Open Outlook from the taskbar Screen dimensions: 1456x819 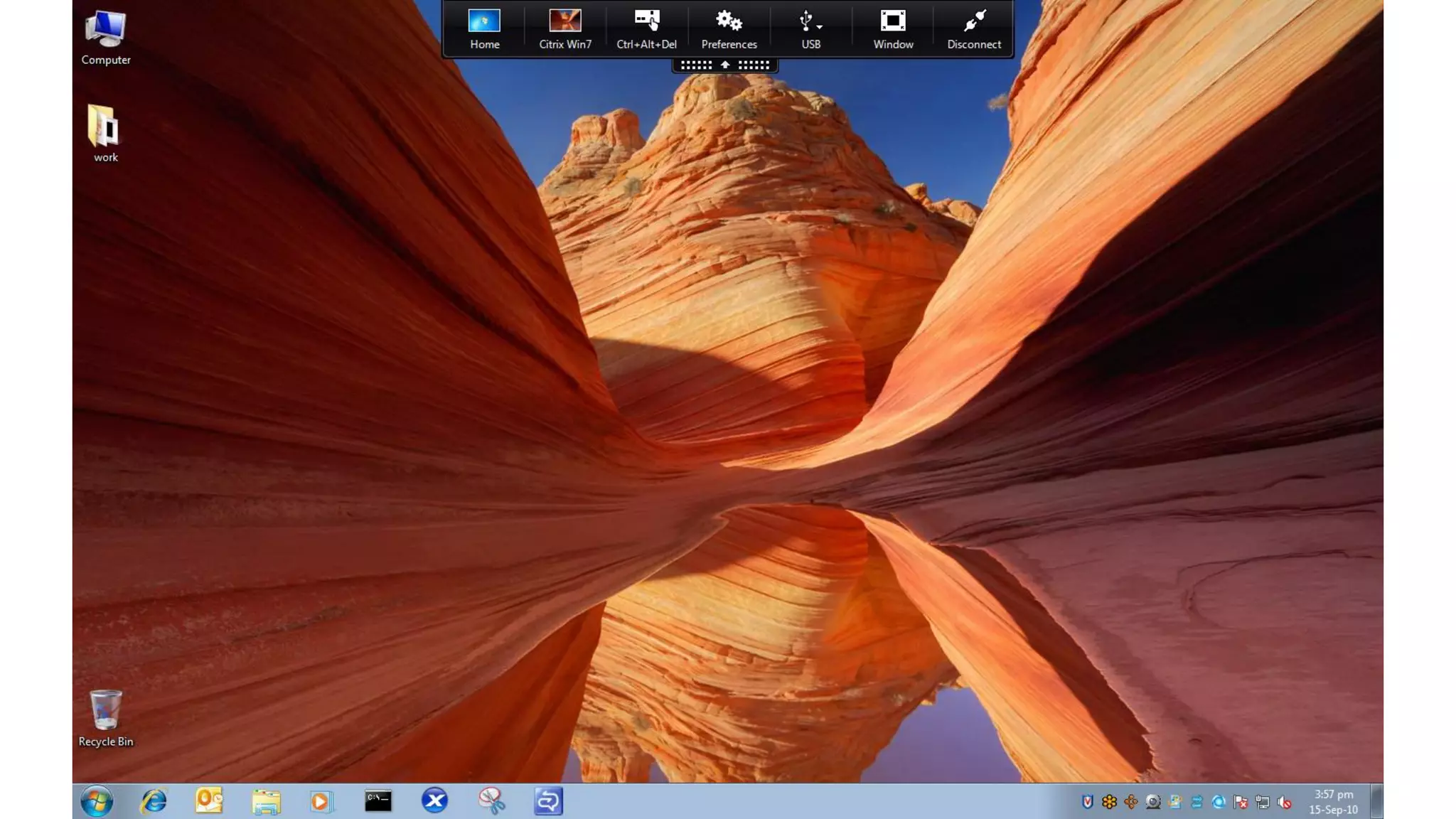pos(209,801)
